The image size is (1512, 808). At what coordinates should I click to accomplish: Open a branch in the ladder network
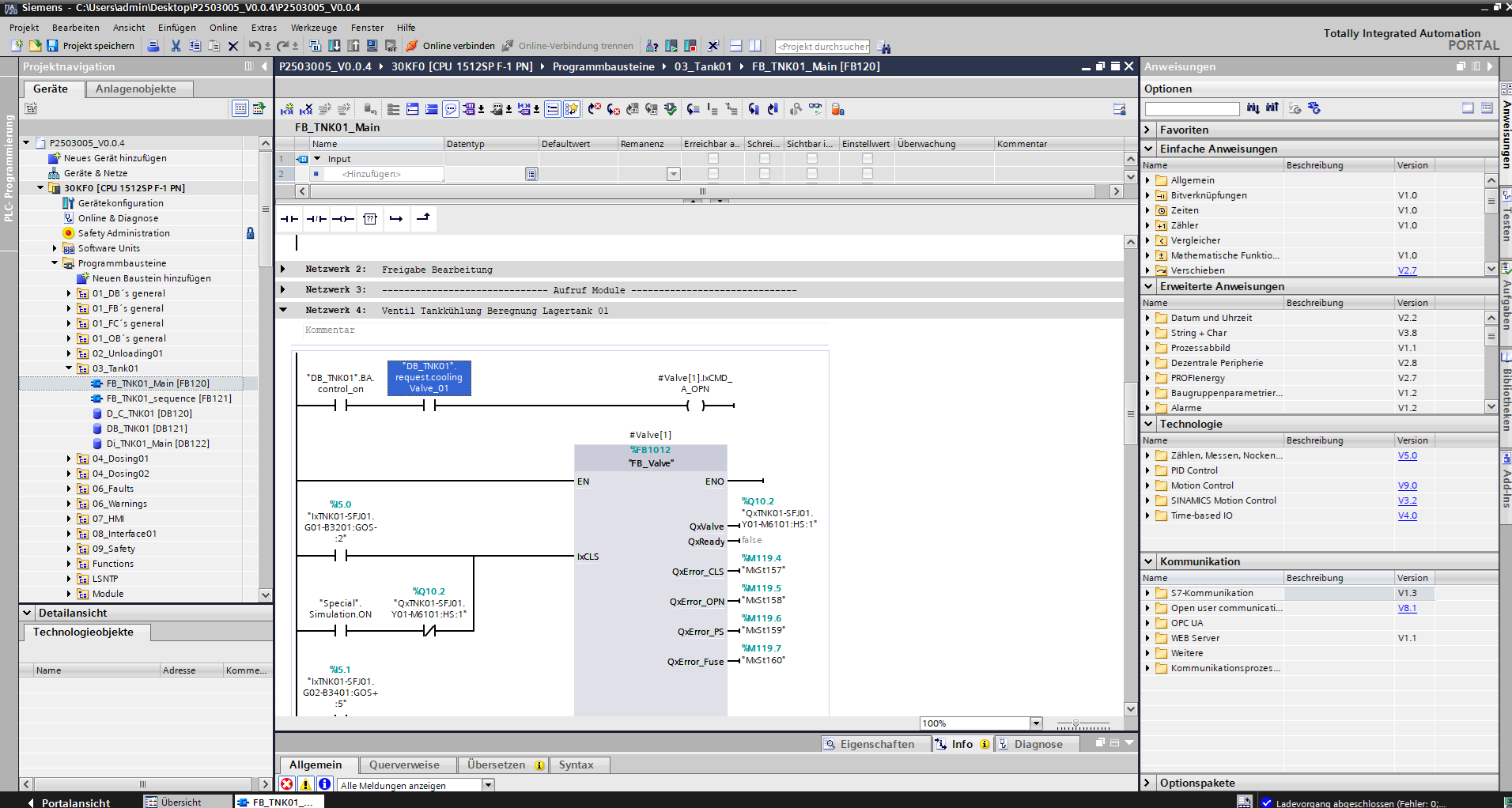(x=396, y=219)
